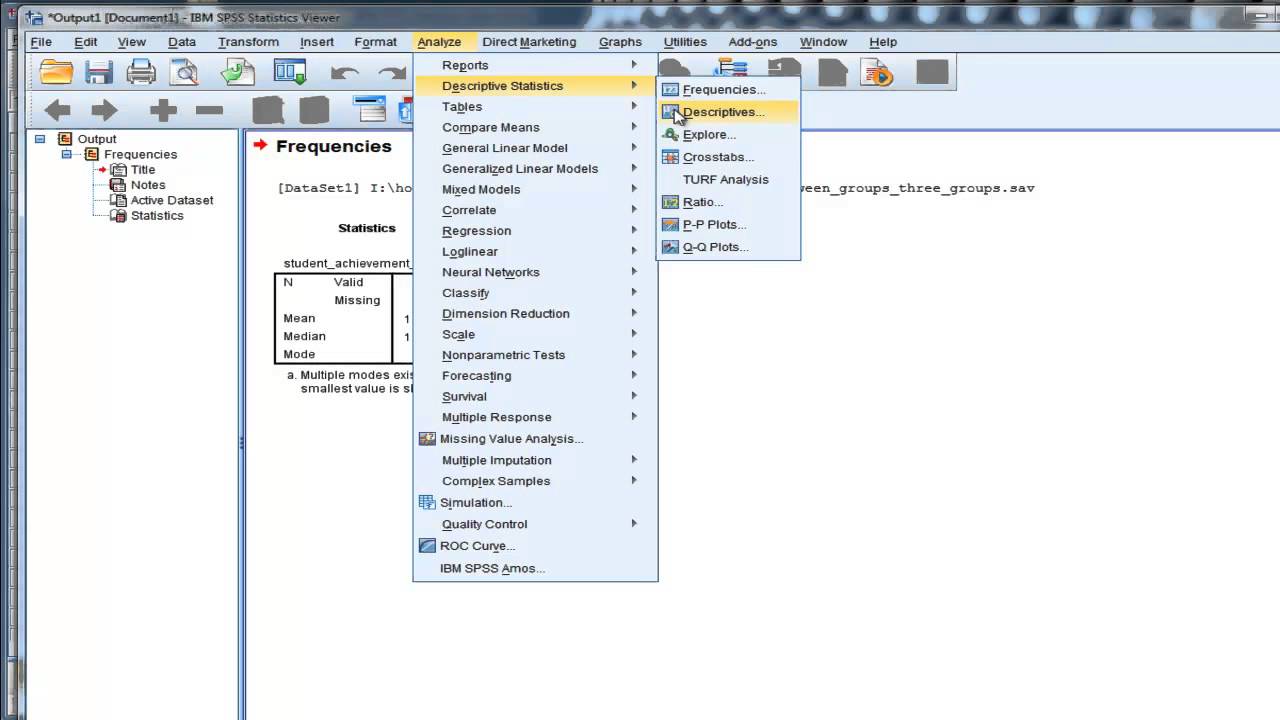The height and width of the screenshot is (720, 1280).
Task: Expand the Nonparametric Tests submenu arrow
Action: tap(634, 354)
